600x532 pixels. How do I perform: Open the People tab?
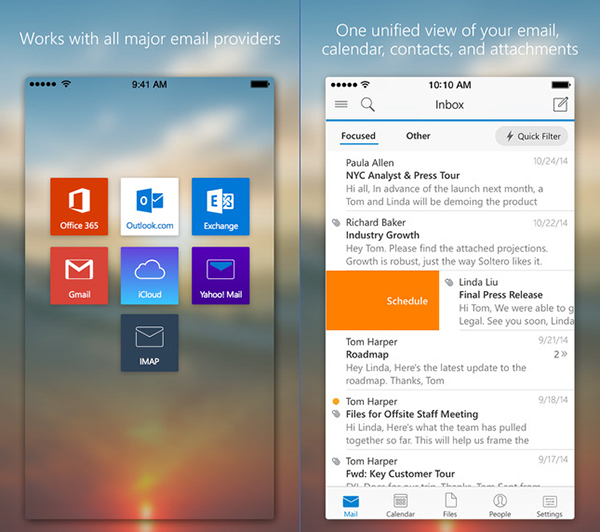[x=500, y=506]
